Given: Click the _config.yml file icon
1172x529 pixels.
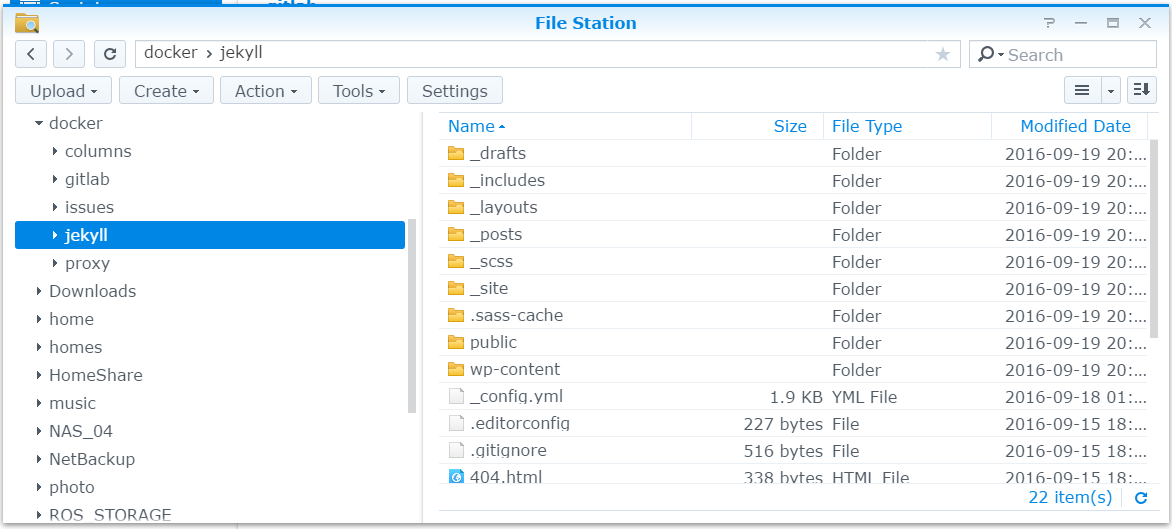Looking at the screenshot, I should point(456,396).
